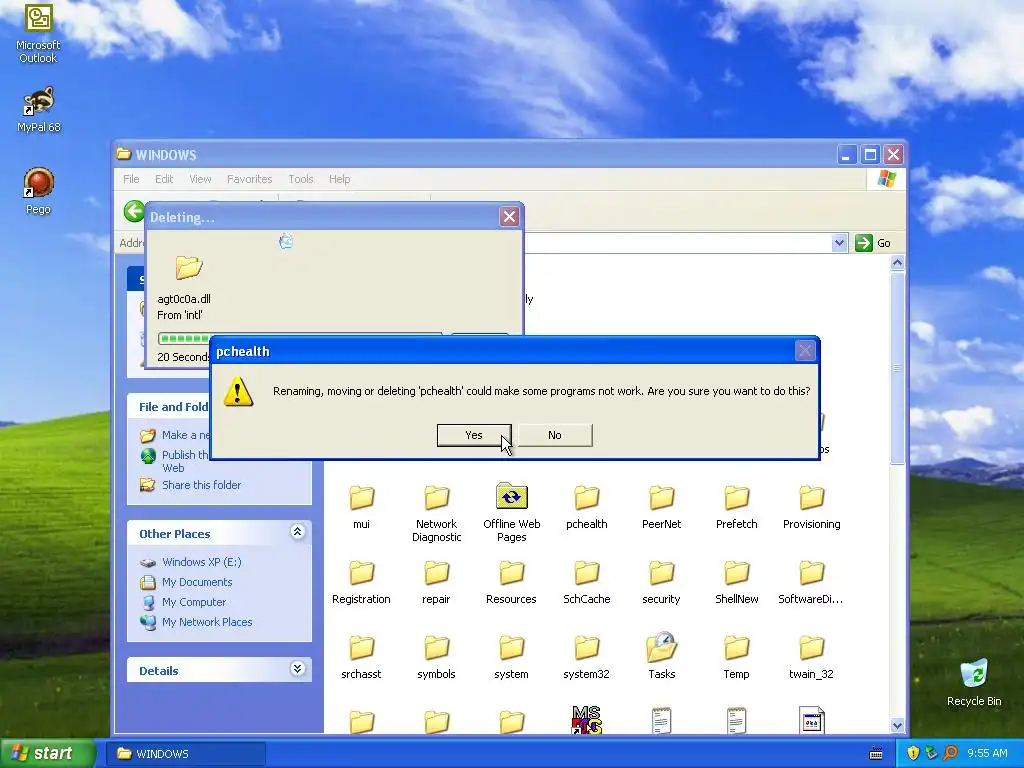Open the address bar dropdown arrow
The image size is (1024, 768).
[x=839, y=243]
